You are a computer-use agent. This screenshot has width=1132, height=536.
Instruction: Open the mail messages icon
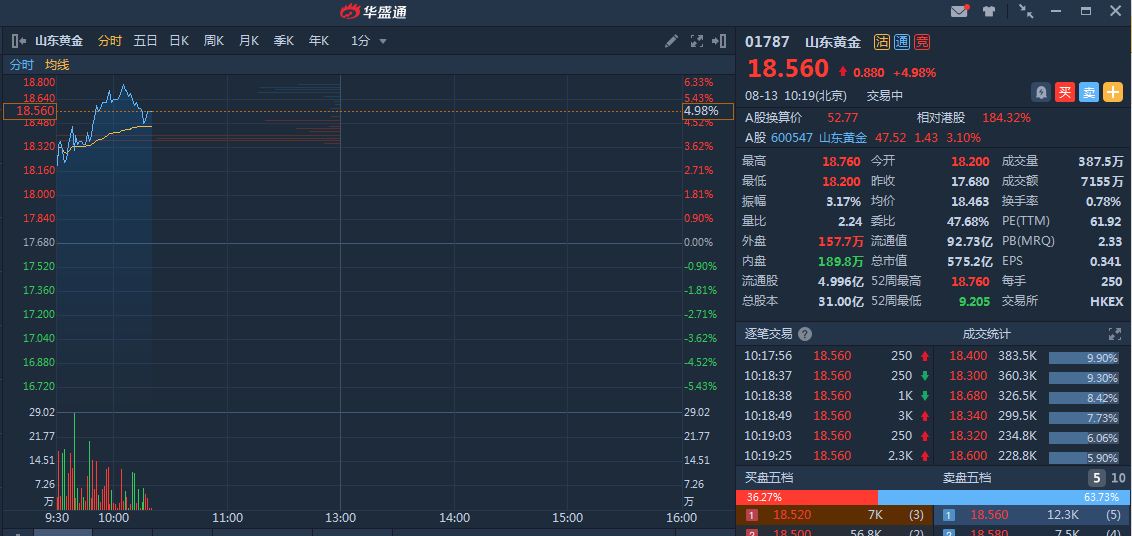(959, 11)
